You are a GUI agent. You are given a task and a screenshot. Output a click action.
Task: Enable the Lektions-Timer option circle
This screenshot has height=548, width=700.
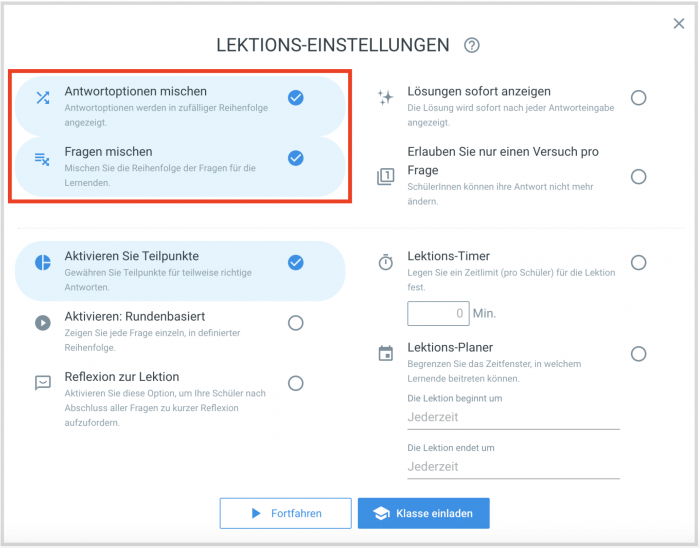[638, 262]
